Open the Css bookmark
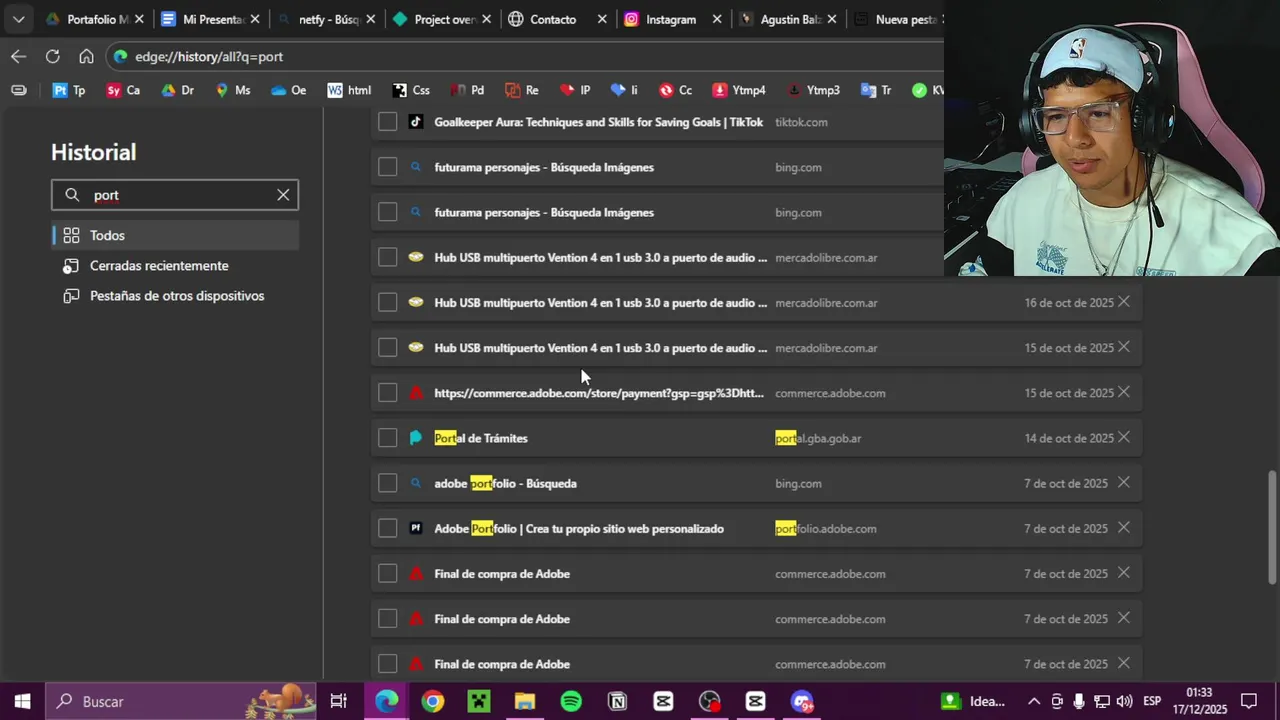Image resolution: width=1280 pixels, height=720 pixels. pyautogui.click(x=411, y=90)
